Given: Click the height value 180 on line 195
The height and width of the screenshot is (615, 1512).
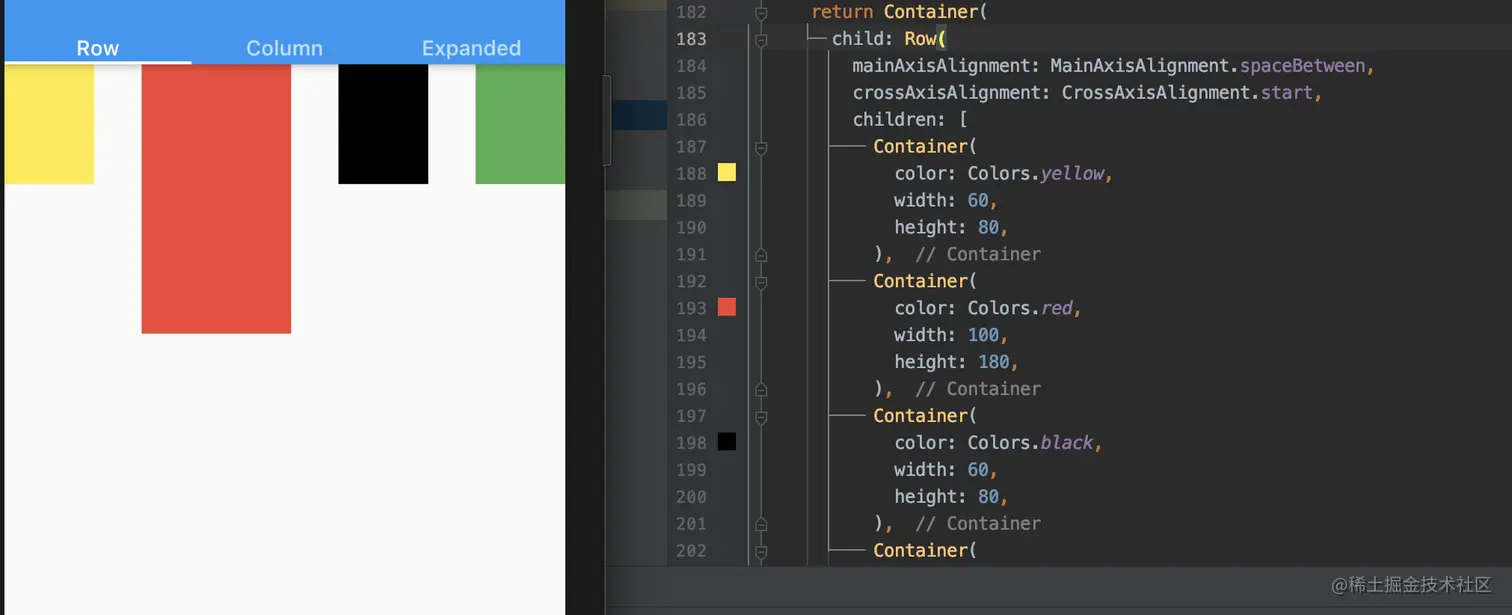Looking at the screenshot, I should pyautogui.click(x=993, y=362).
